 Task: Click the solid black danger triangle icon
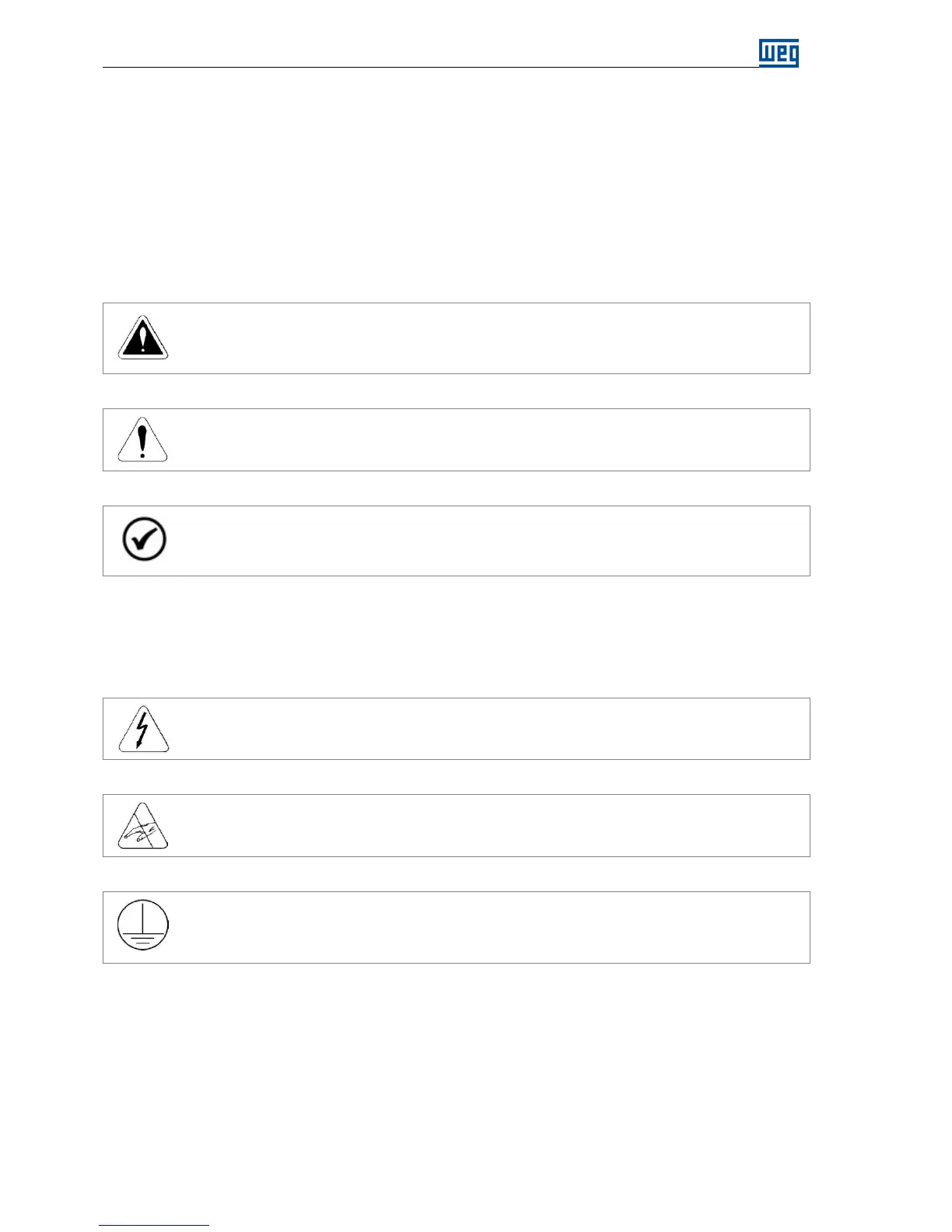click(143, 338)
